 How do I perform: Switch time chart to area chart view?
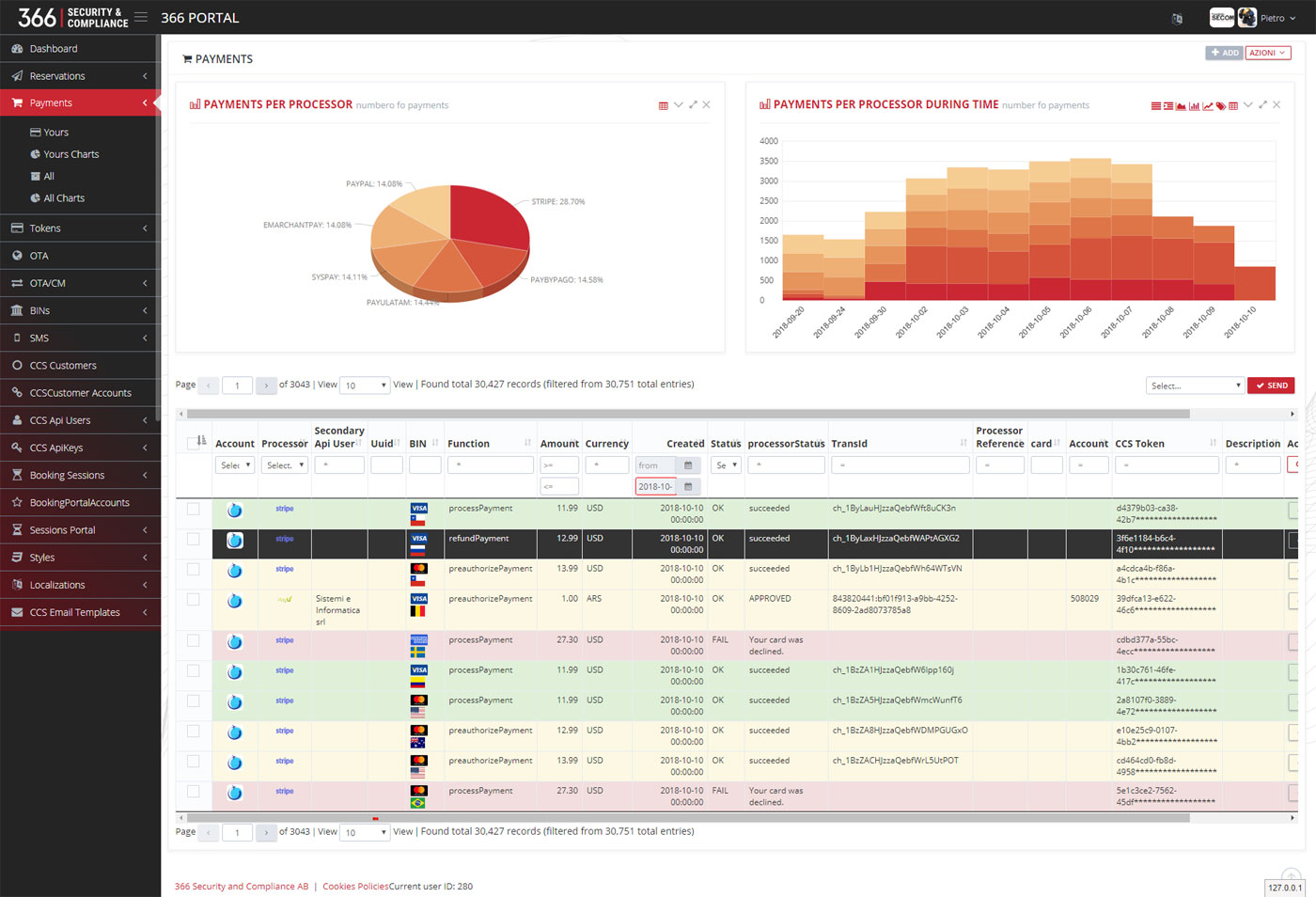coord(1181,106)
